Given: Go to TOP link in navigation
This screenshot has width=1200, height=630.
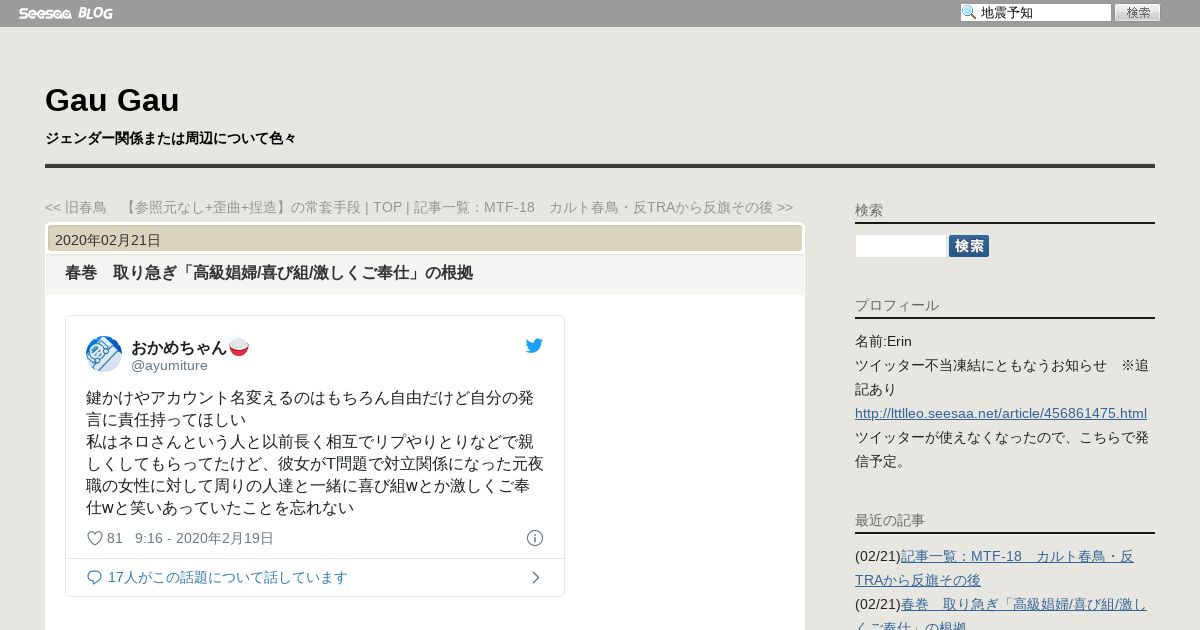Looking at the screenshot, I should pyautogui.click(x=387, y=207).
